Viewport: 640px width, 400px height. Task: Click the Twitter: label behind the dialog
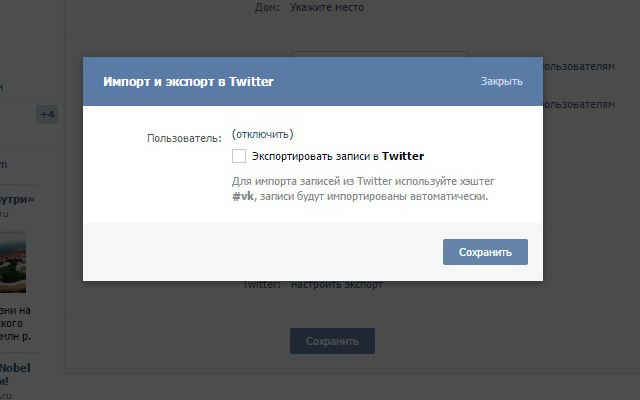262,284
